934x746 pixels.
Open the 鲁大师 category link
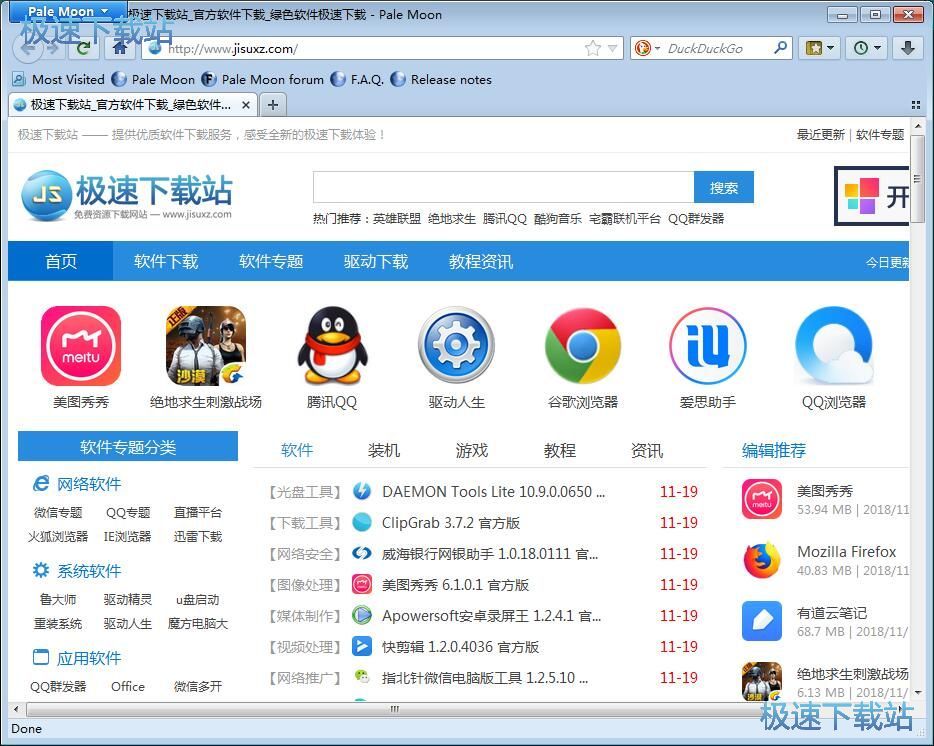58,599
